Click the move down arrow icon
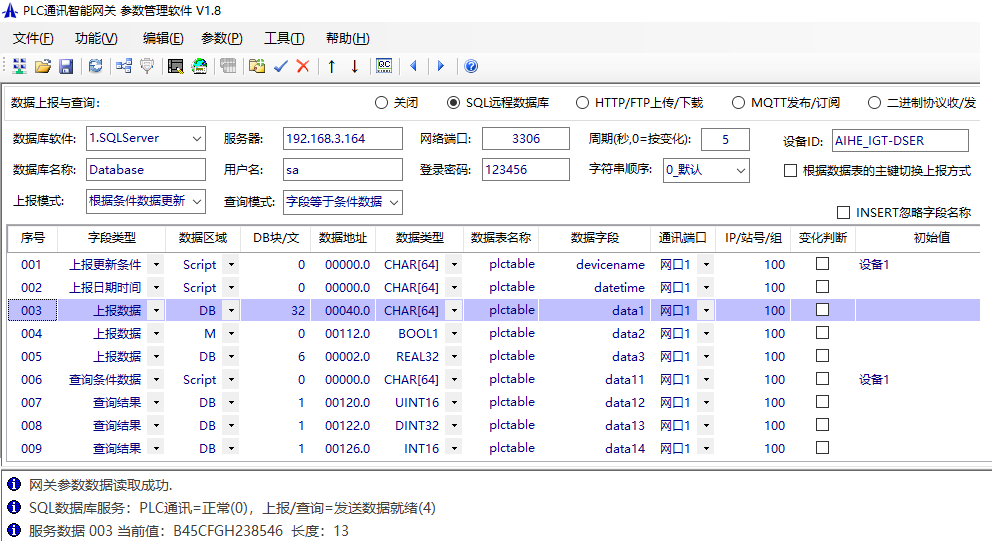 click(354, 66)
